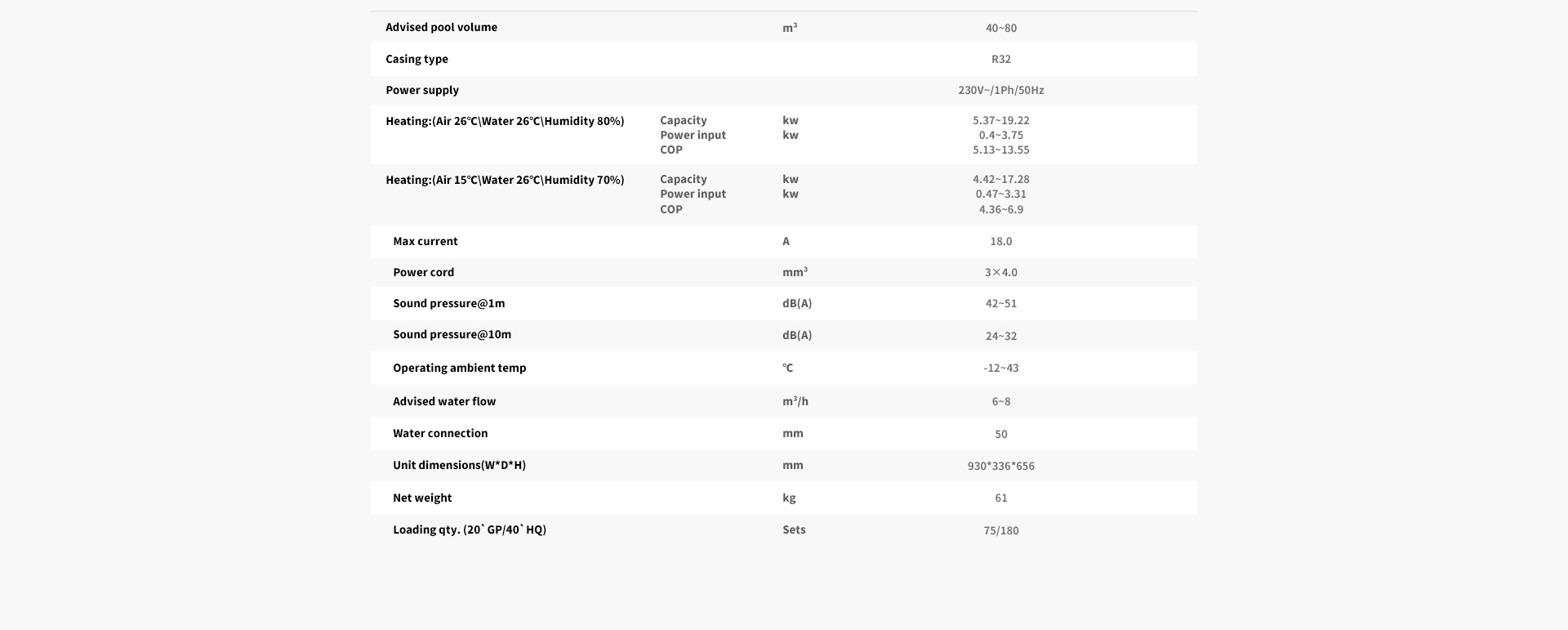Select the 230V~/1Ph/50Hz power supply value
This screenshot has width=1568, height=630.
[1000, 90]
